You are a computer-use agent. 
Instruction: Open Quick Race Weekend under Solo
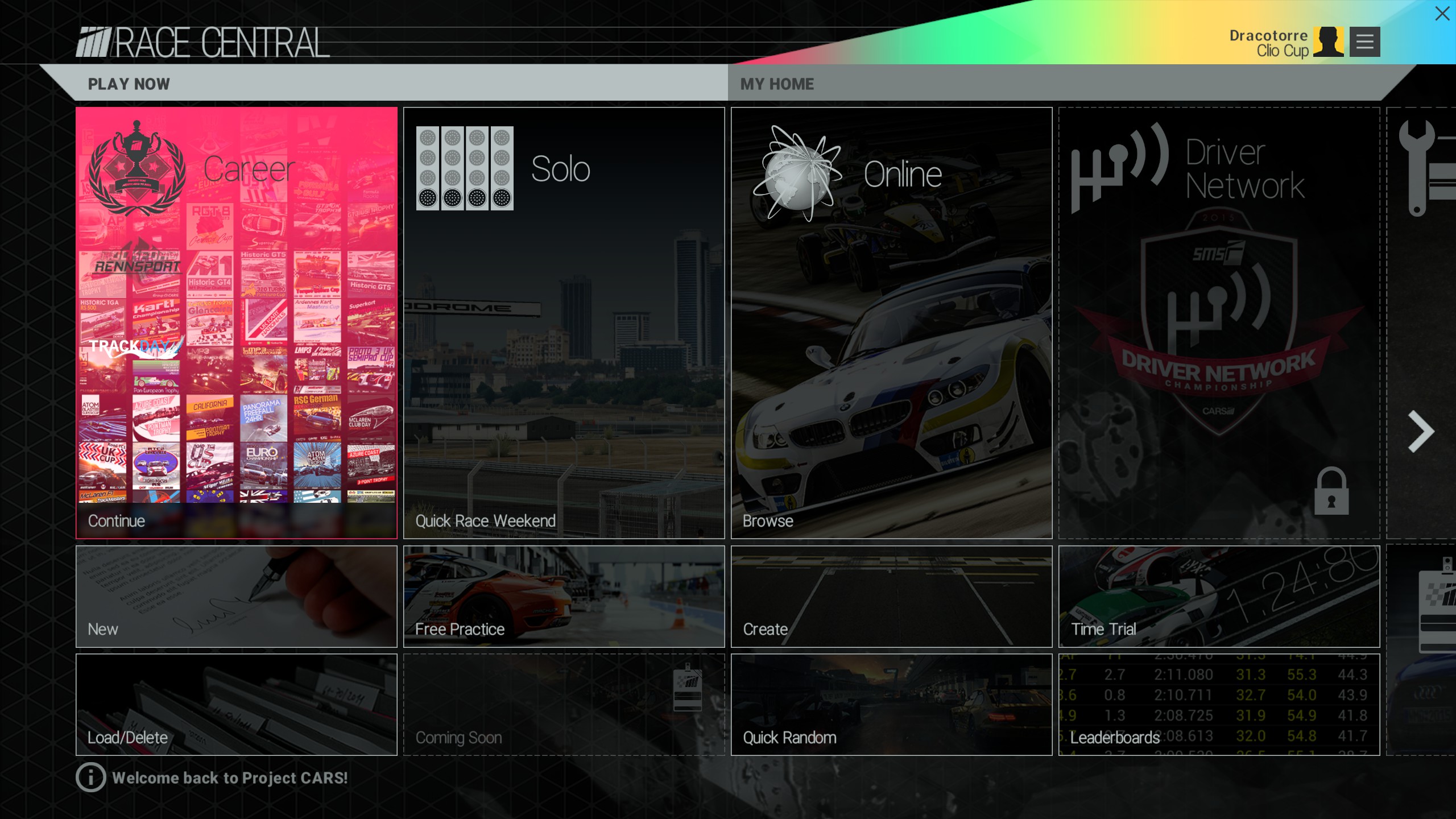tap(564, 322)
